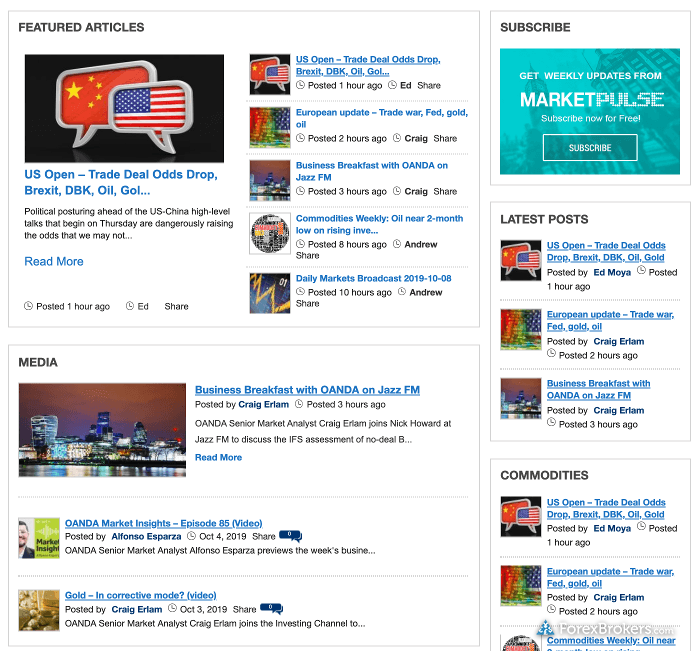Open Latest Posts link Business Breakfast with OANDA

tap(598, 389)
